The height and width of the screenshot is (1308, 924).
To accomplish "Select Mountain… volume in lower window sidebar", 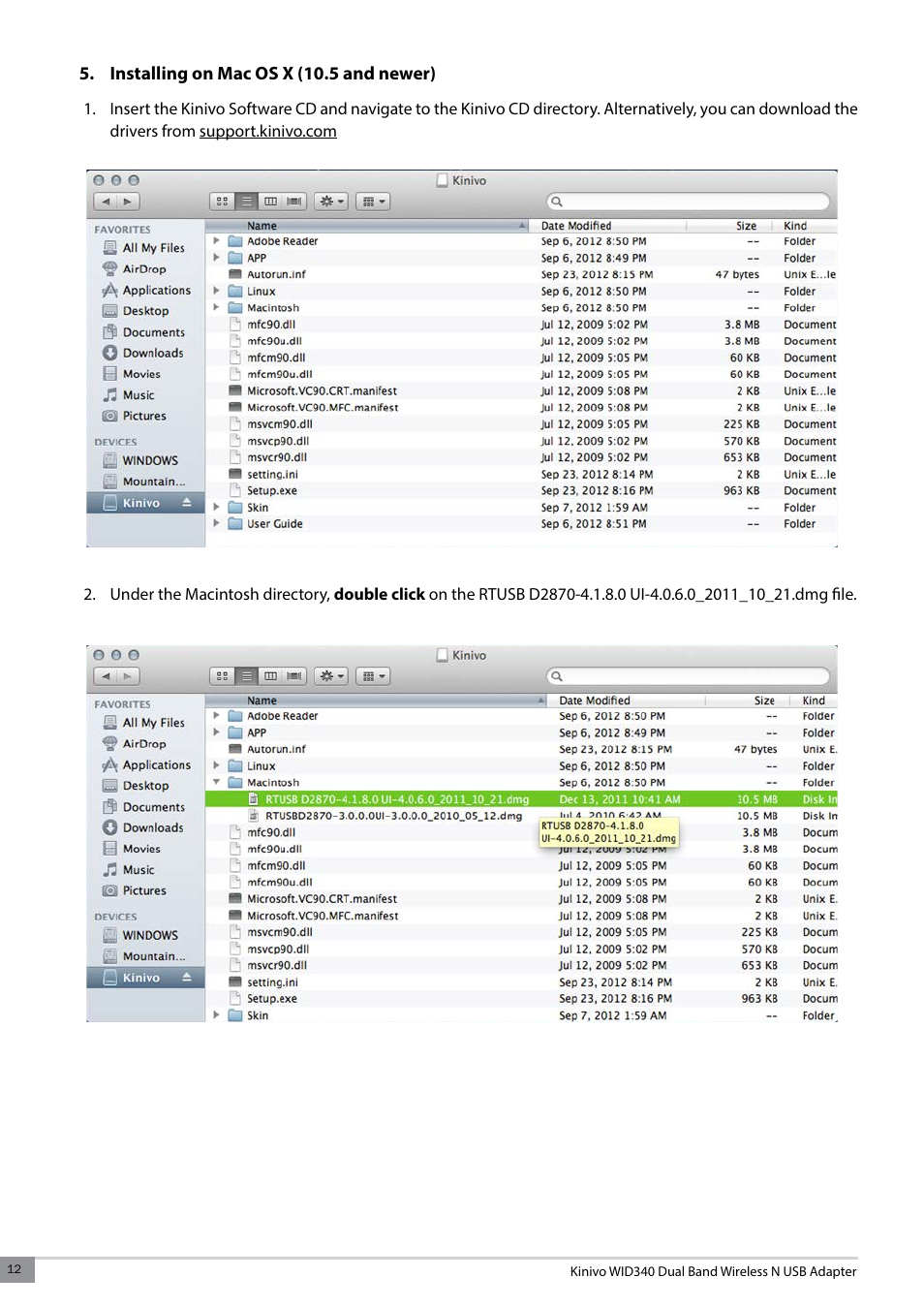I will coord(145,956).
